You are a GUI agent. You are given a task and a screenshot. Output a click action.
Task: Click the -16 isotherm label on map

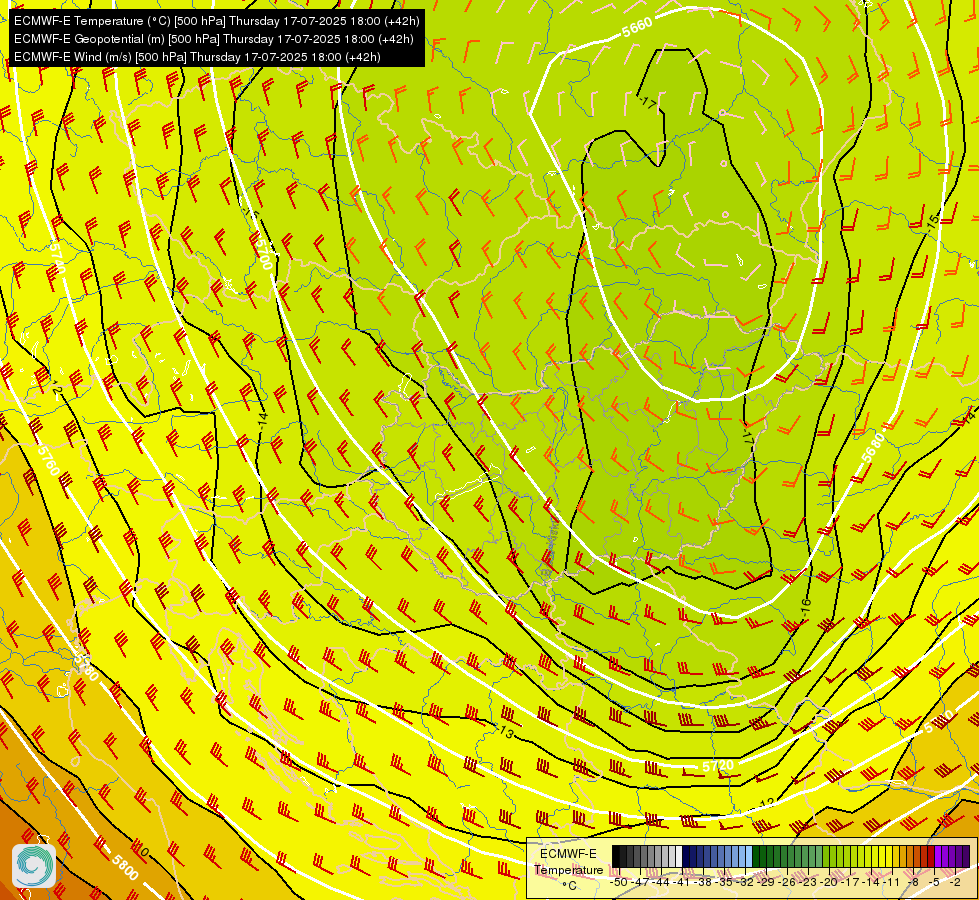click(x=805, y=606)
